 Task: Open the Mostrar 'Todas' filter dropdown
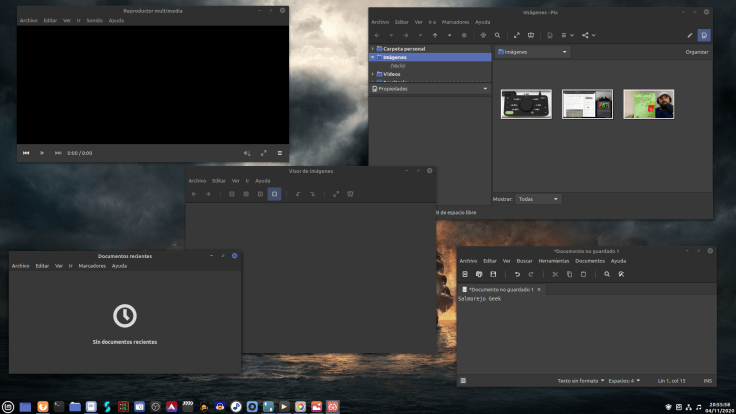click(538, 199)
